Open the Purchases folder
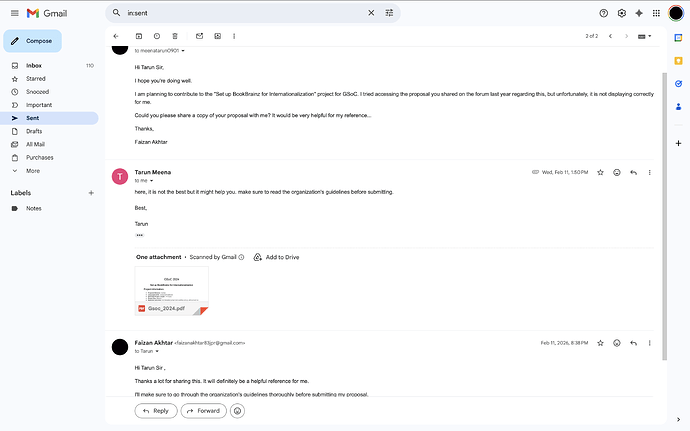The width and height of the screenshot is (690, 431). coord(51,158)
